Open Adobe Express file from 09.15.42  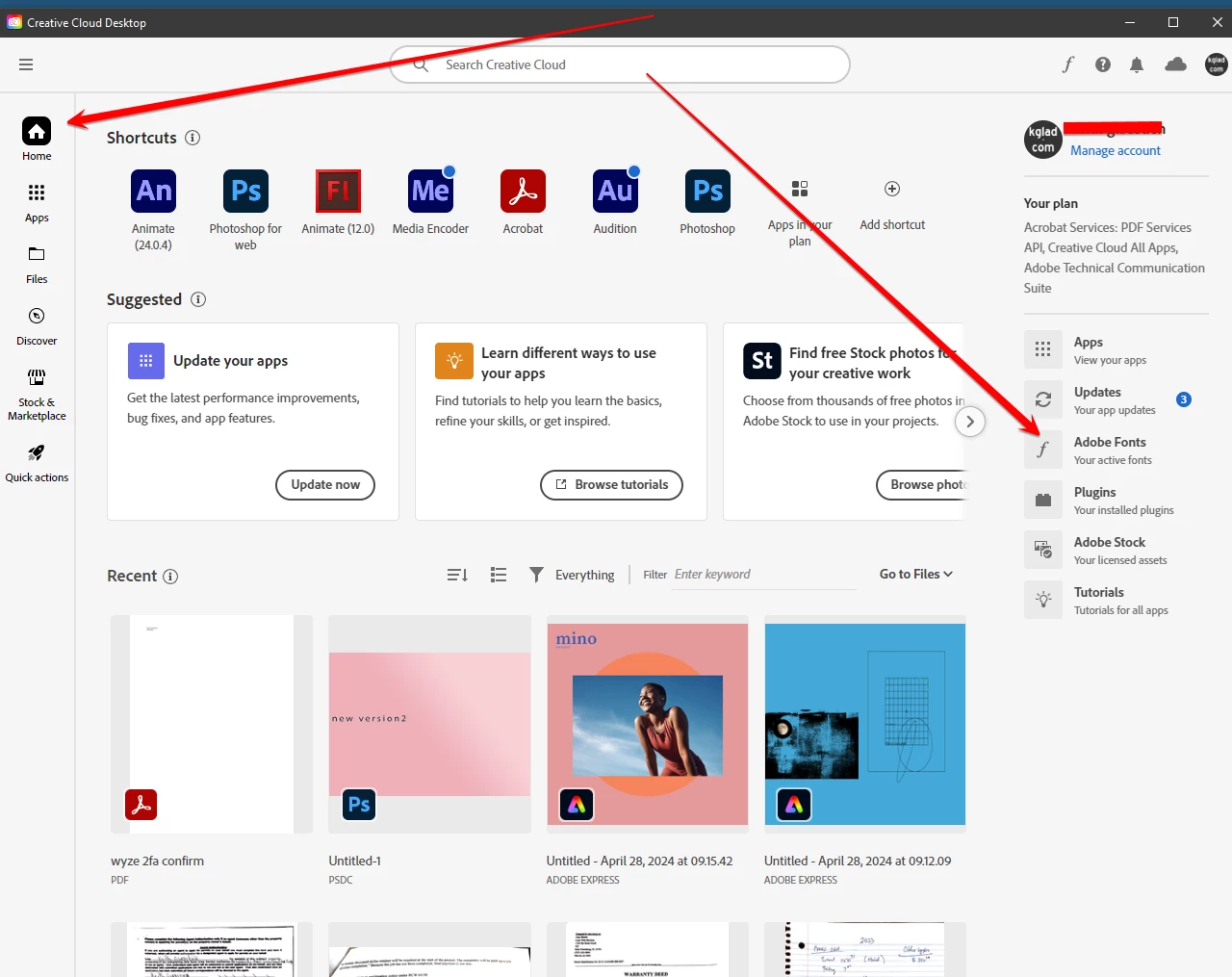(648, 724)
